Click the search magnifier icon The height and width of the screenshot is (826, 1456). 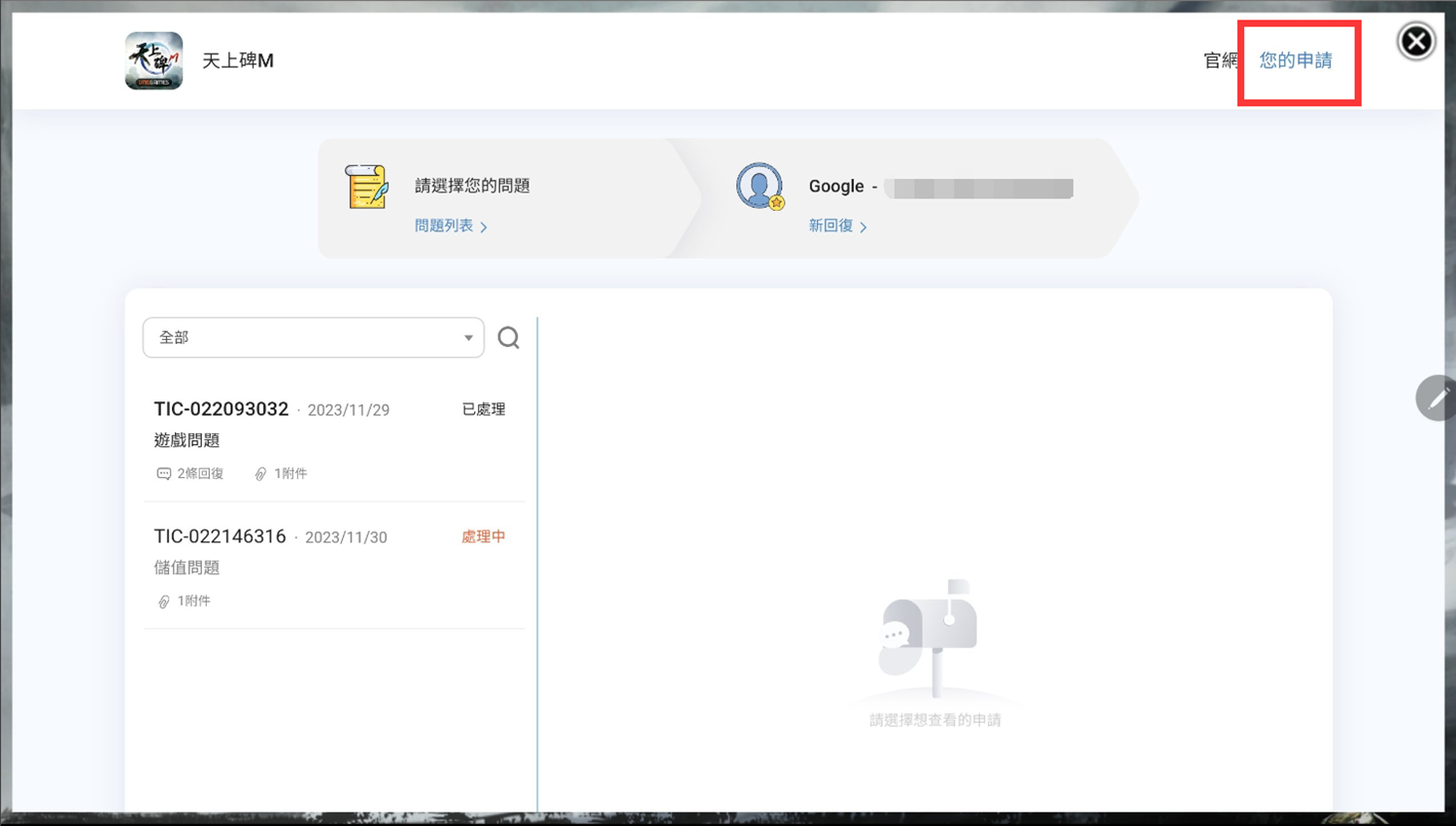pos(508,337)
